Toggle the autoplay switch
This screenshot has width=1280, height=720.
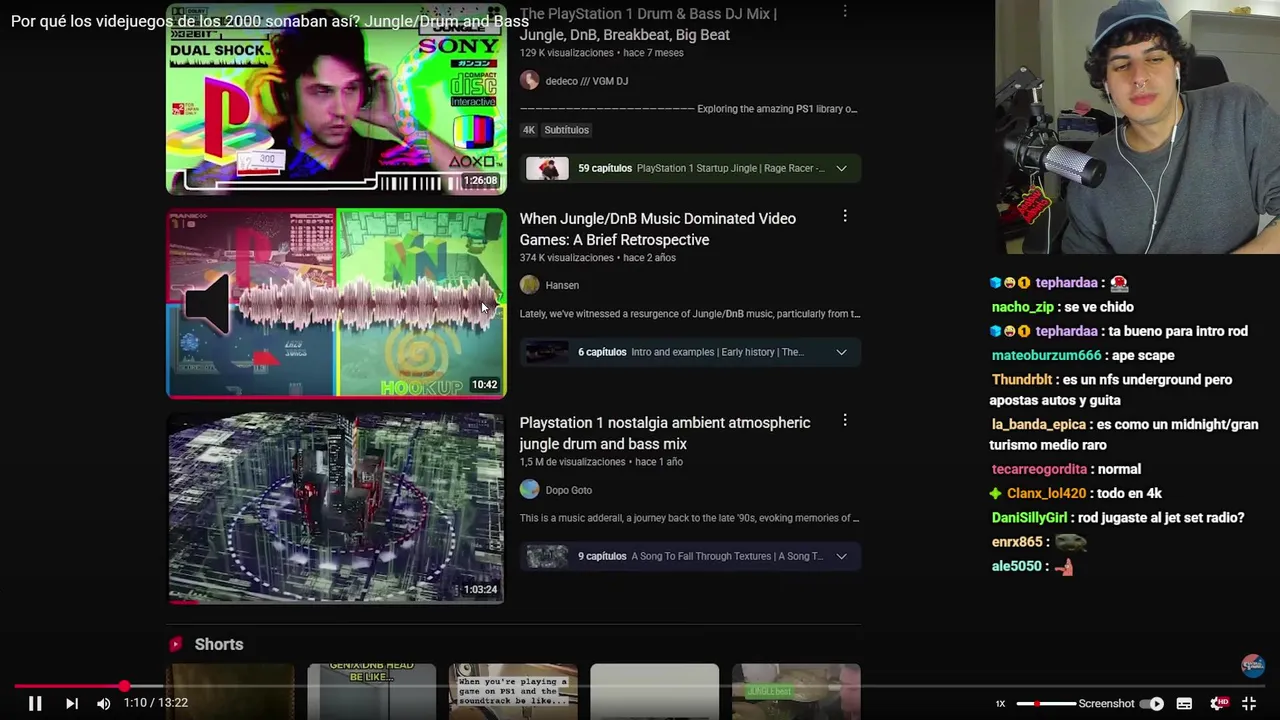pos(1152,704)
